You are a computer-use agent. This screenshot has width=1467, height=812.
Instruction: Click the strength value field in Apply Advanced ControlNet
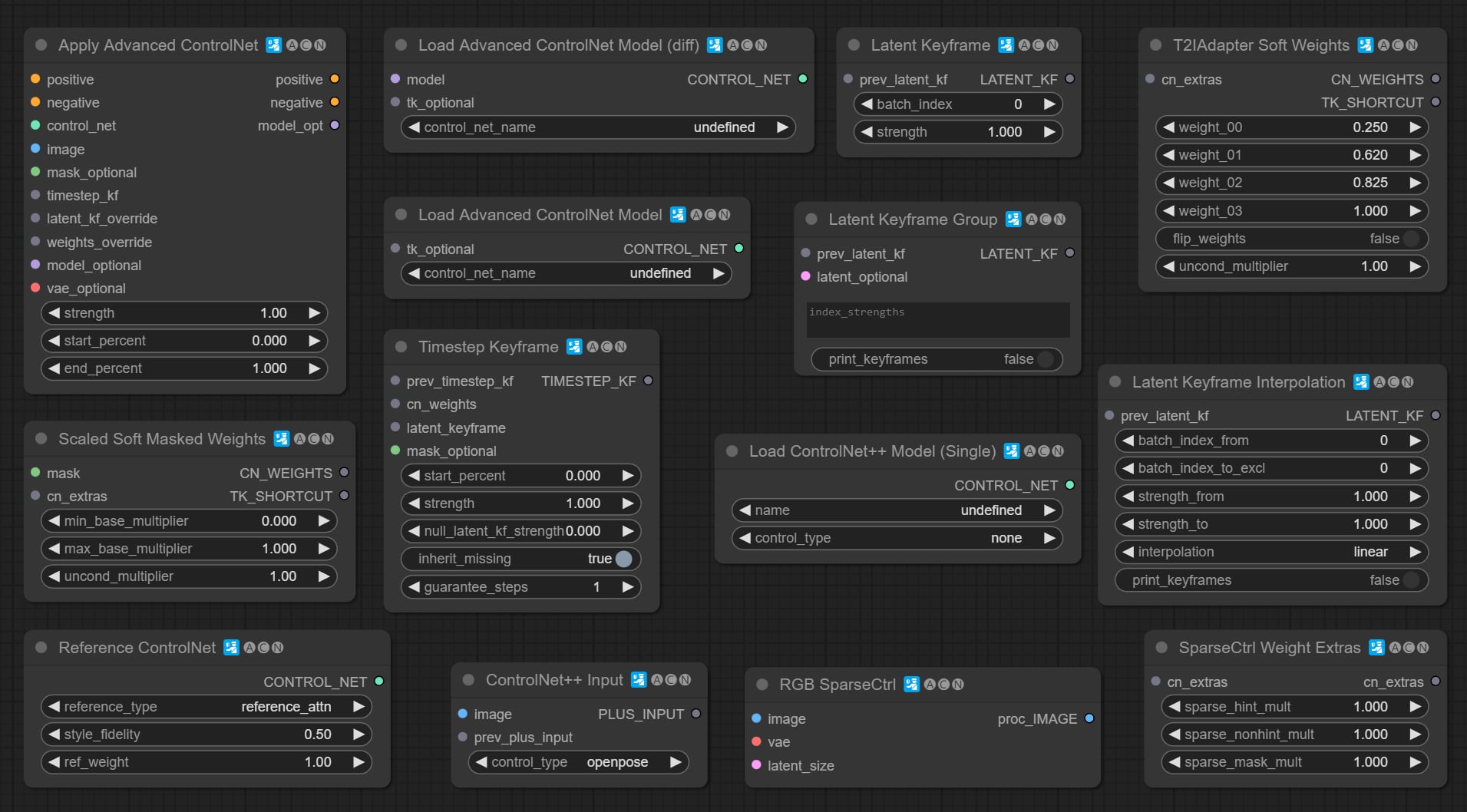click(184, 313)
